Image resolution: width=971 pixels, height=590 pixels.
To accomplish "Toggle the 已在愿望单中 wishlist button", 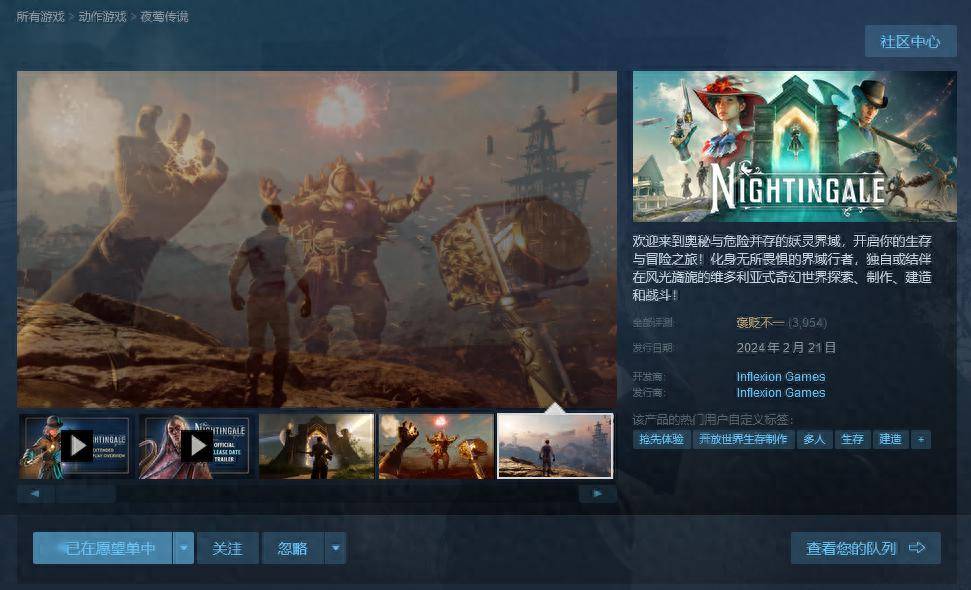I will point(103,548).
